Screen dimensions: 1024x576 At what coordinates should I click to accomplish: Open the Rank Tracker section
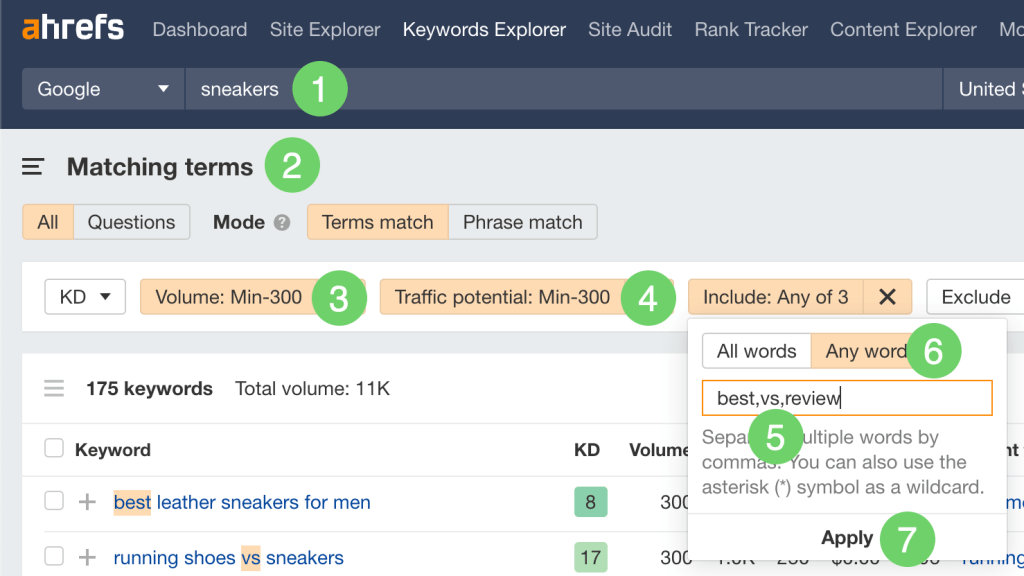point(750,29)
